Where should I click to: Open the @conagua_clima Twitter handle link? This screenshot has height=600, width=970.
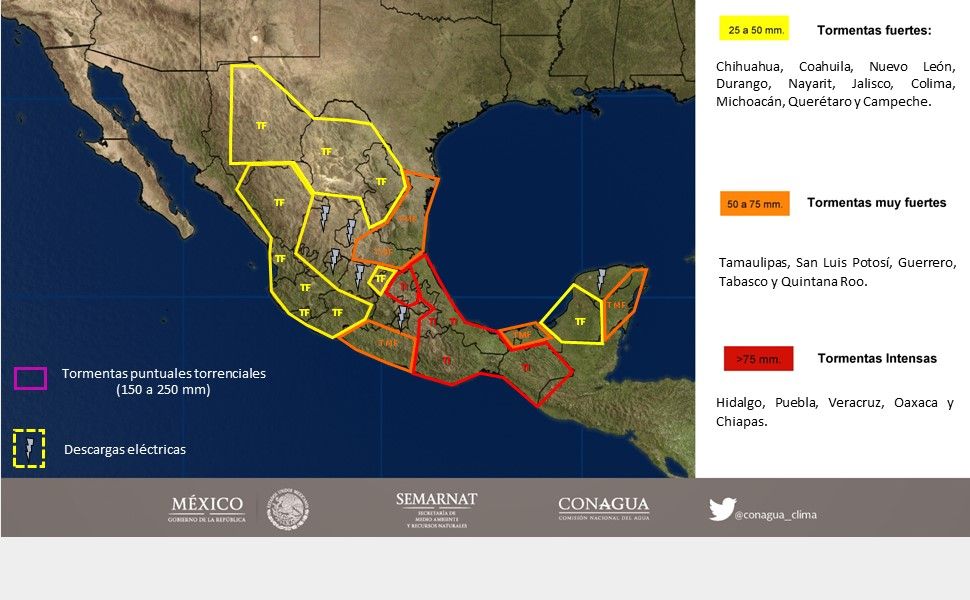[775, 515]
